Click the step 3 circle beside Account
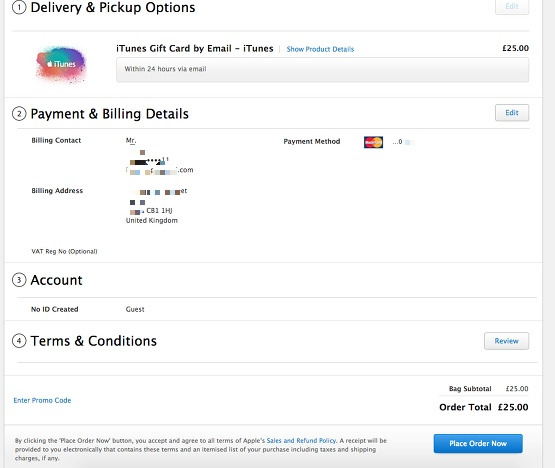The height and width of the screenshot is (468, 555). pyautogui.click(x=19, y=280)
